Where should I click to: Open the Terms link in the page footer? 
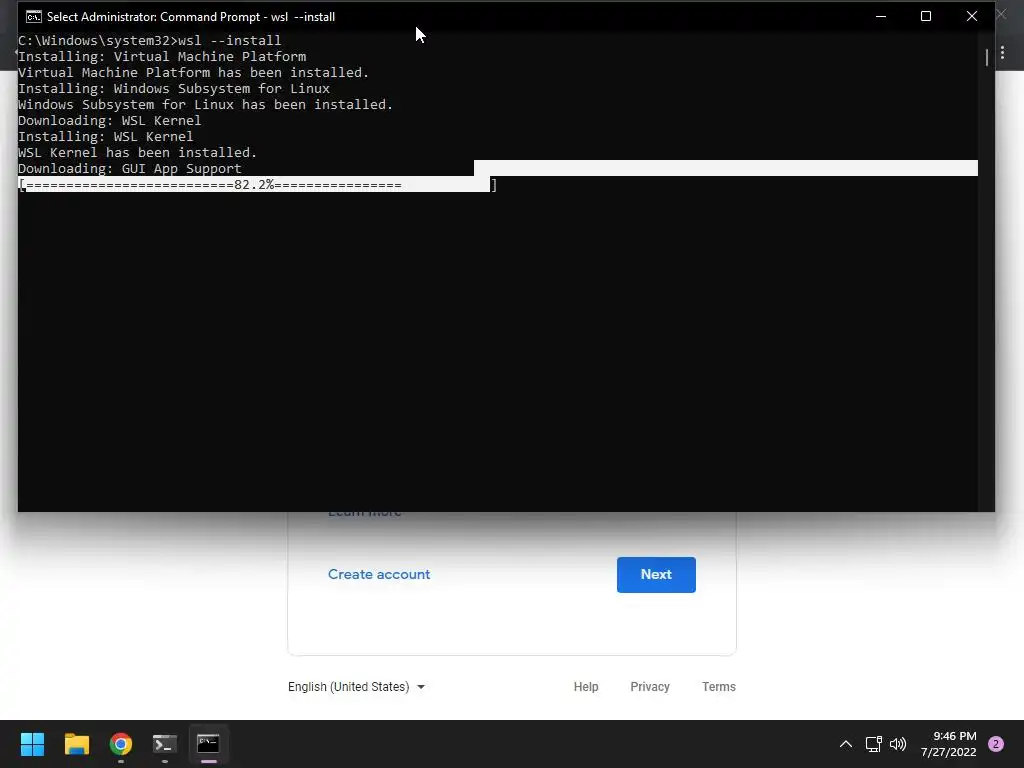pyautogui.click(x=718, y=686)
